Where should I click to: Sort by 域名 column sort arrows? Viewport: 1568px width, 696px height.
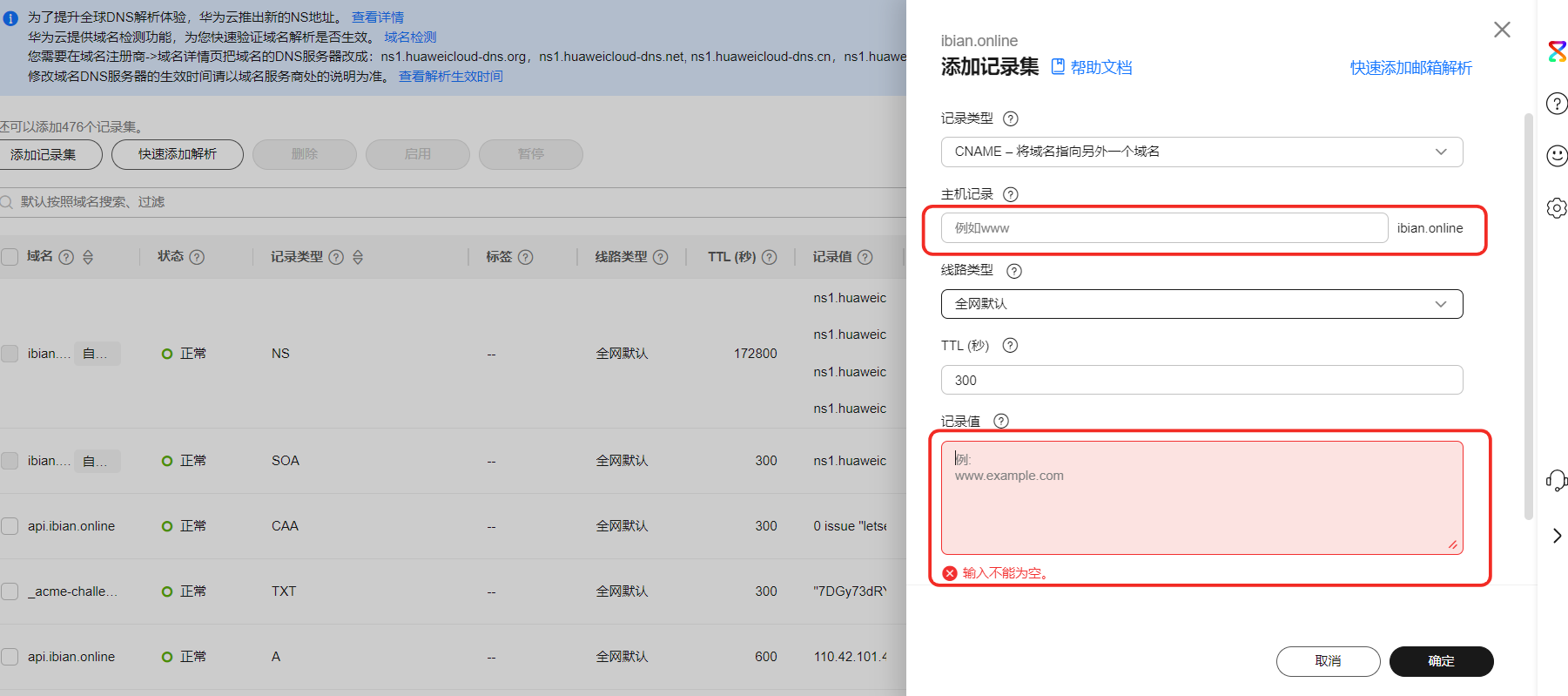click(88, 257)
